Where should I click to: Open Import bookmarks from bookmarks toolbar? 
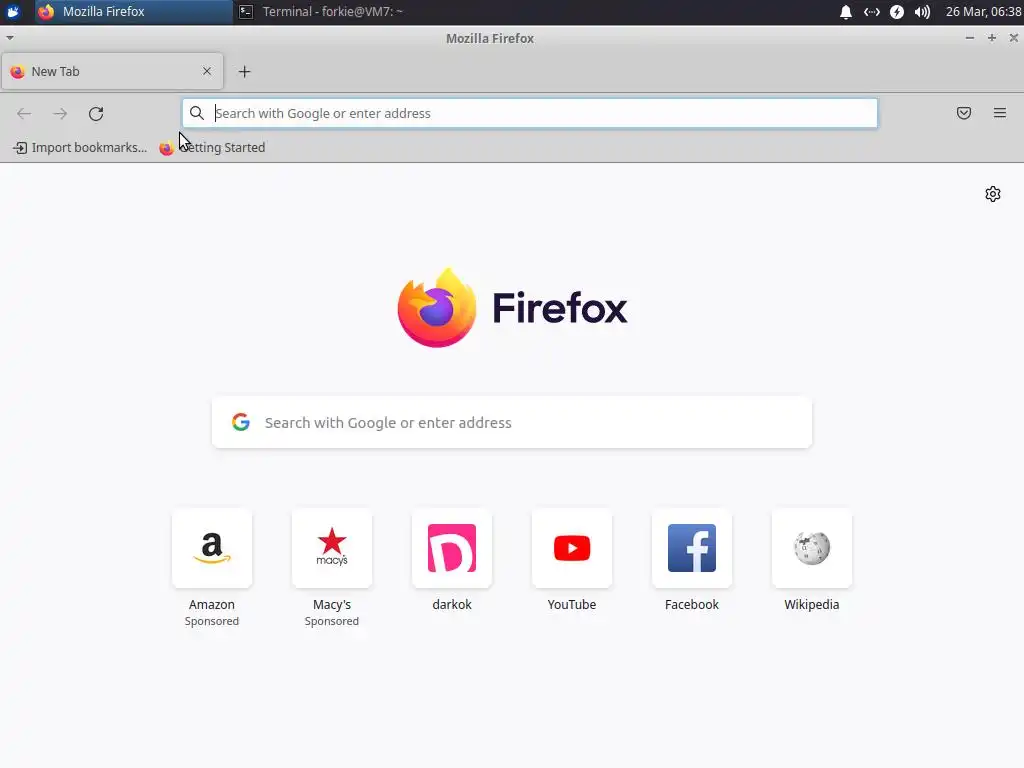tap(80, 148)
